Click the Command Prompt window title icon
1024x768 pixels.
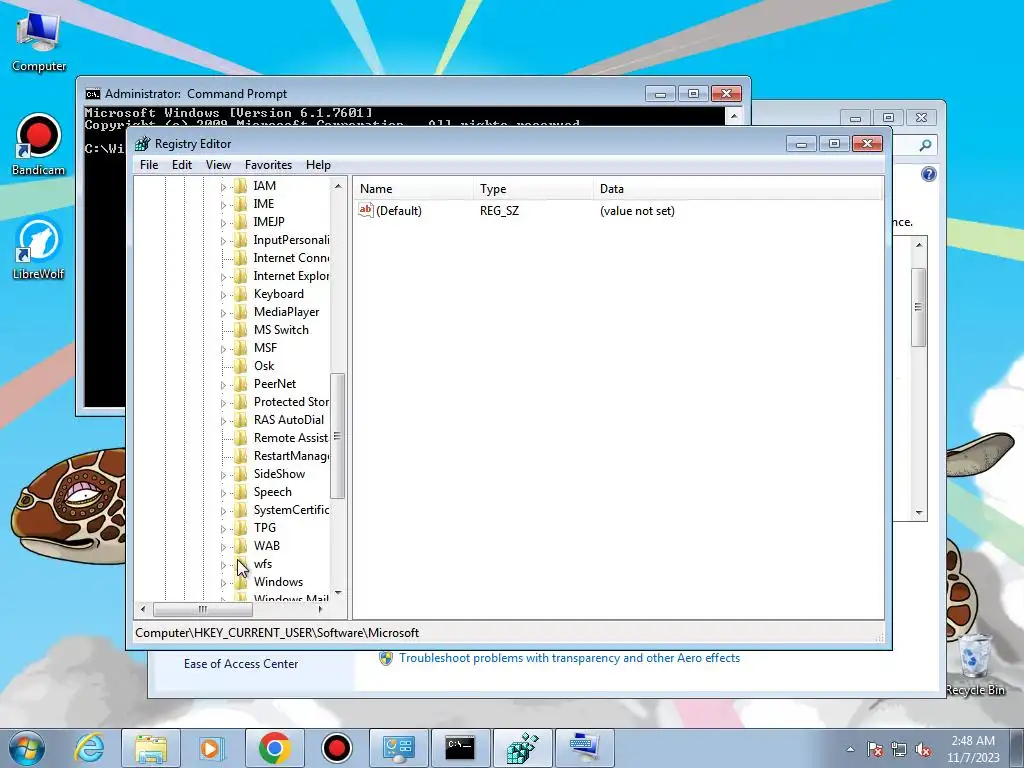click(x=93, y=93)
